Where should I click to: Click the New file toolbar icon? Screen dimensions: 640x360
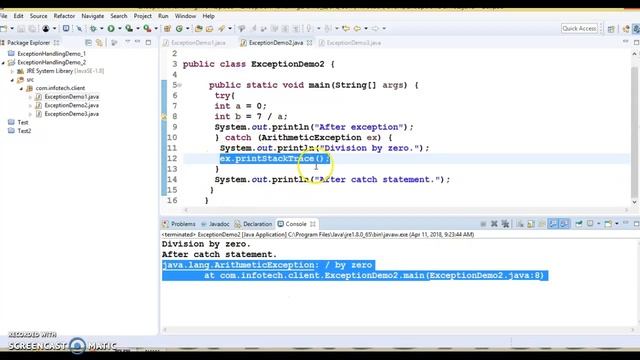(4, 29)
